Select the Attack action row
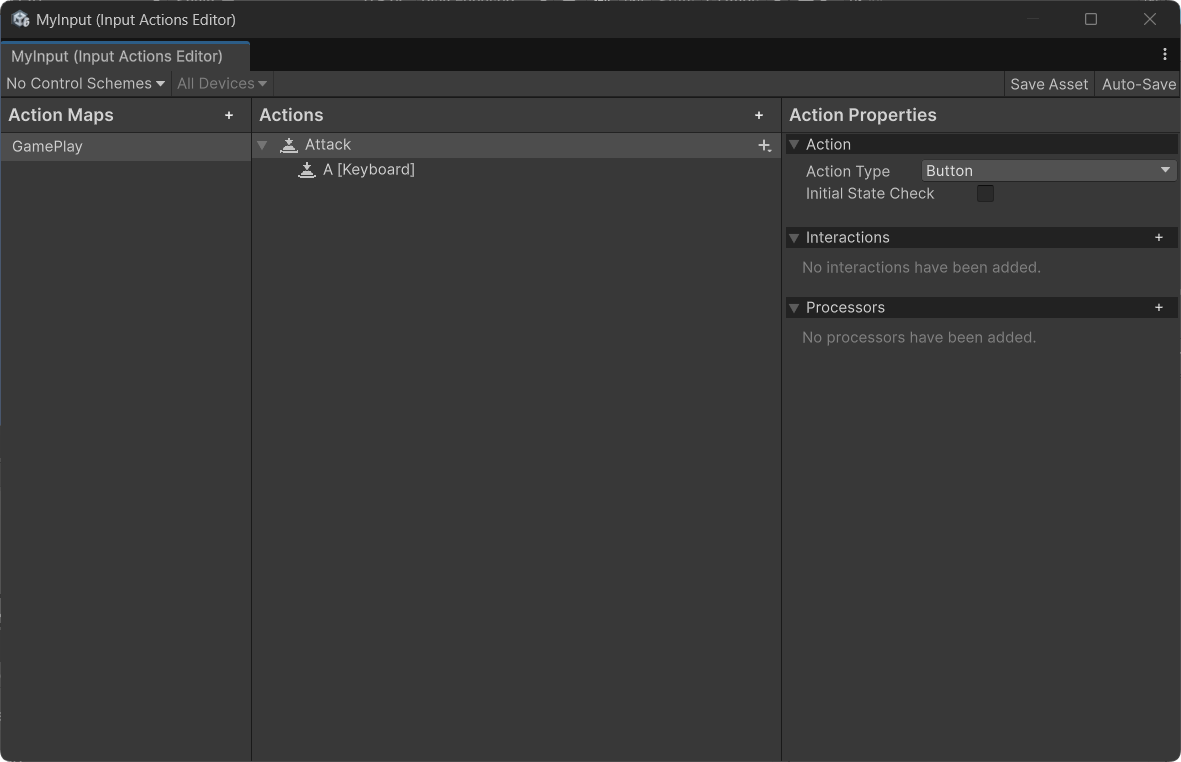 point(516,145)
